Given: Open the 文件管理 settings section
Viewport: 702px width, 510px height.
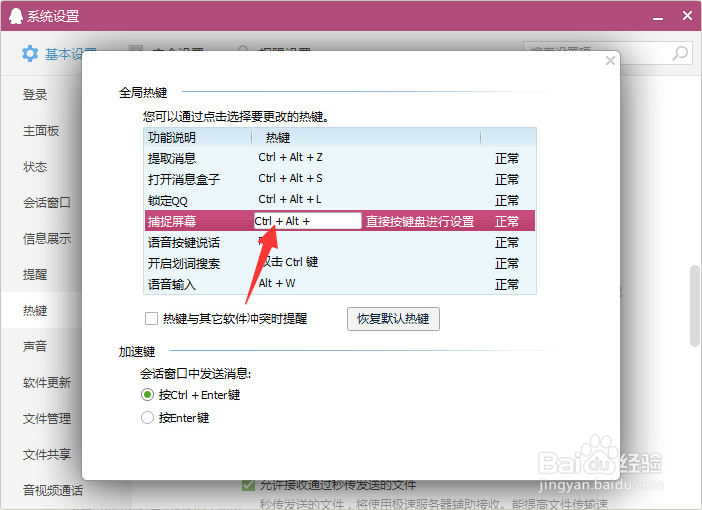Looking at the screenshot, I should tap(47, 418).
